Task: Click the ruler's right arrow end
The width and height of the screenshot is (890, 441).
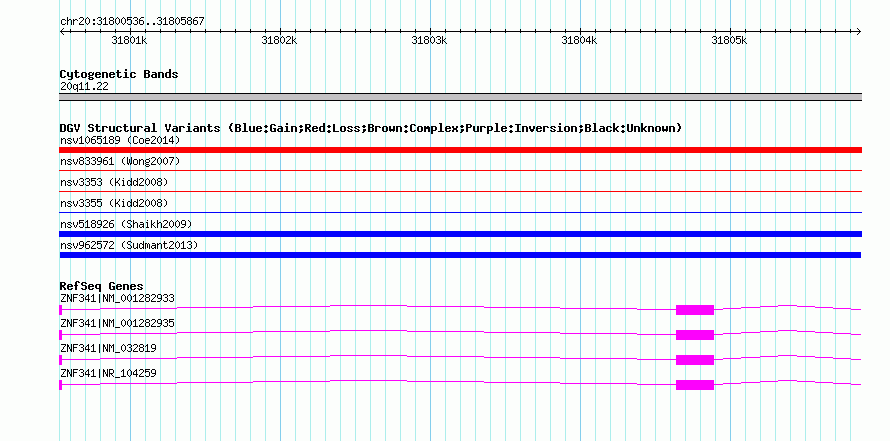Action: [x=858, y=32]
